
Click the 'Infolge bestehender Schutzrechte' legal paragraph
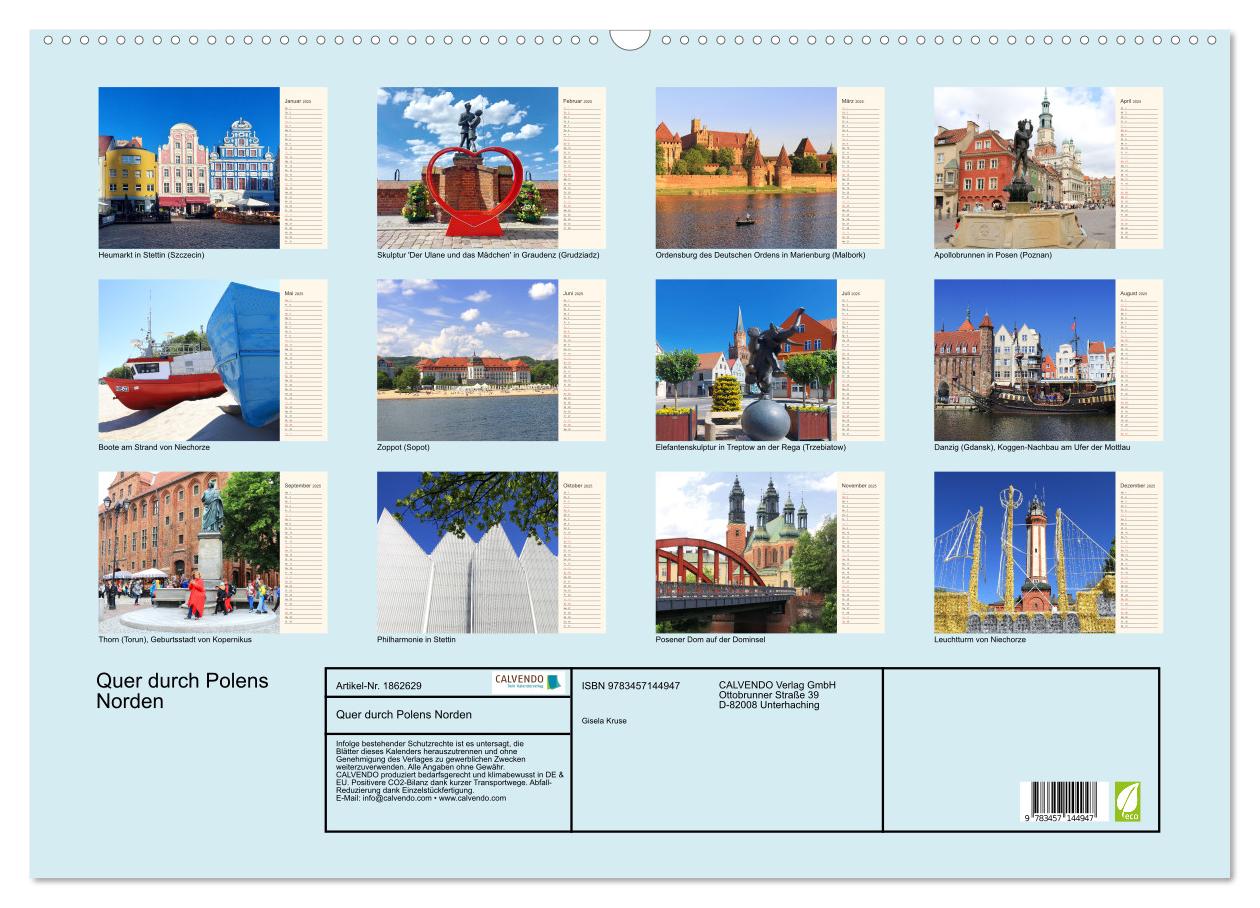[x=450, y=770]
